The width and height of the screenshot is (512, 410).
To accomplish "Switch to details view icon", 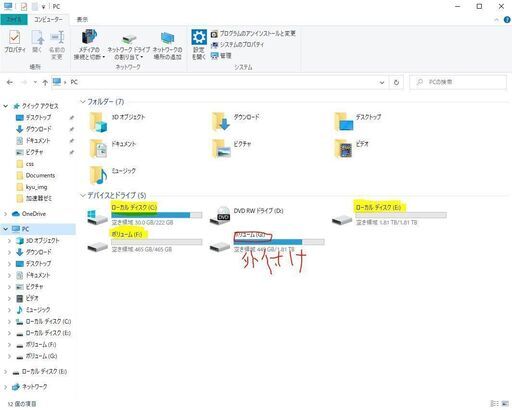I will coord(495,404).
